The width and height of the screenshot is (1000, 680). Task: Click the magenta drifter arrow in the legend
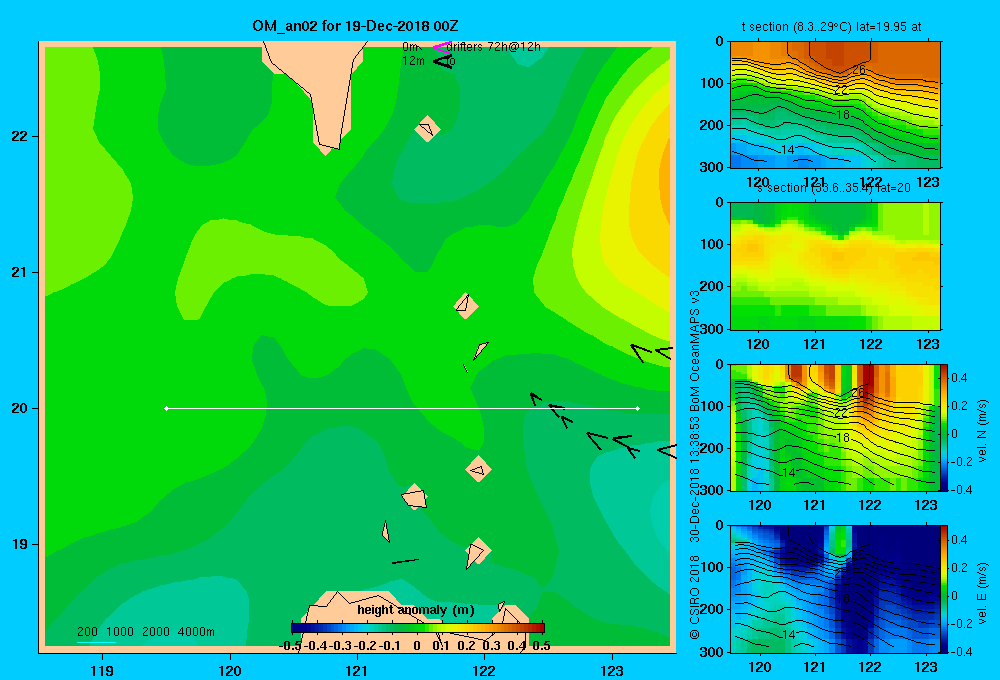pos(442,47)
